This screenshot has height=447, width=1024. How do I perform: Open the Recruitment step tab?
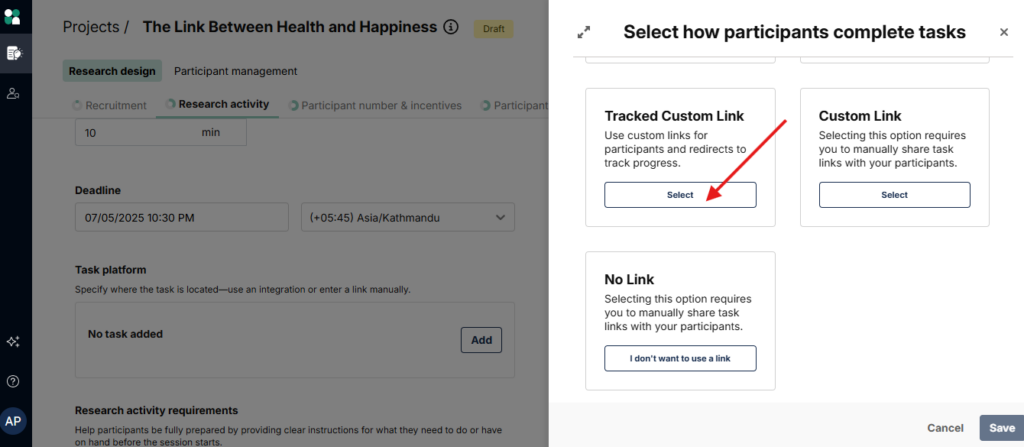click(110, 105)
